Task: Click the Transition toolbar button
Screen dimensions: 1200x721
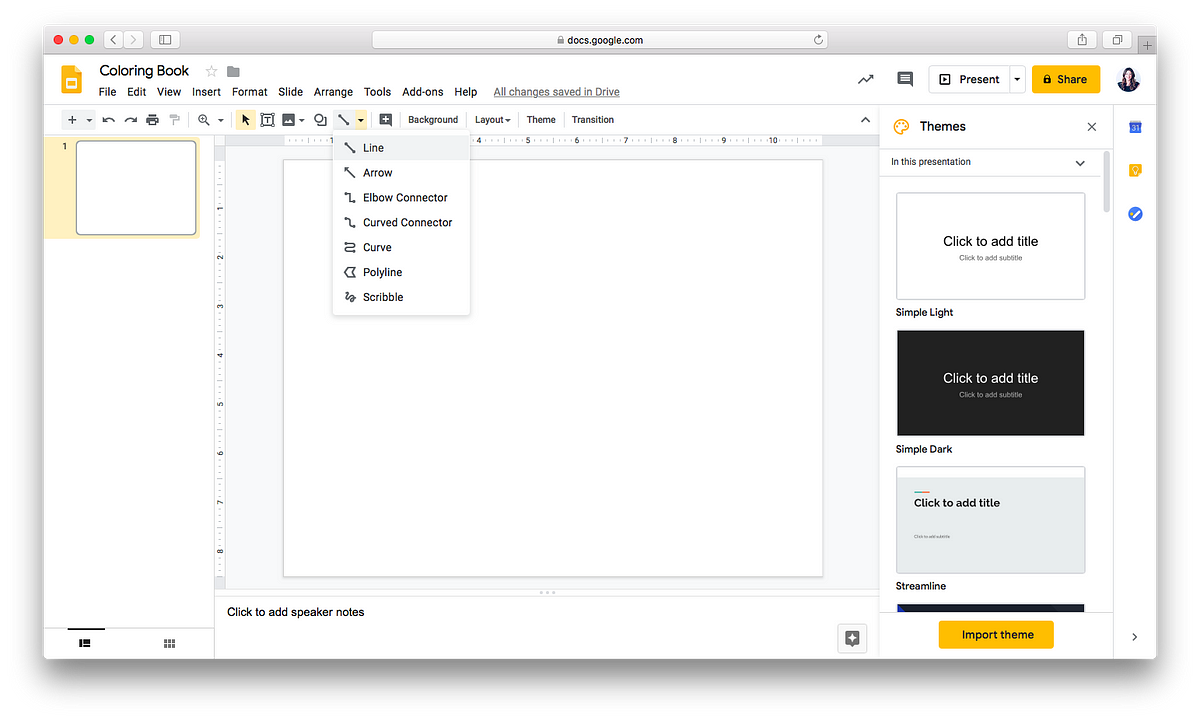Action: coord(593,120)
